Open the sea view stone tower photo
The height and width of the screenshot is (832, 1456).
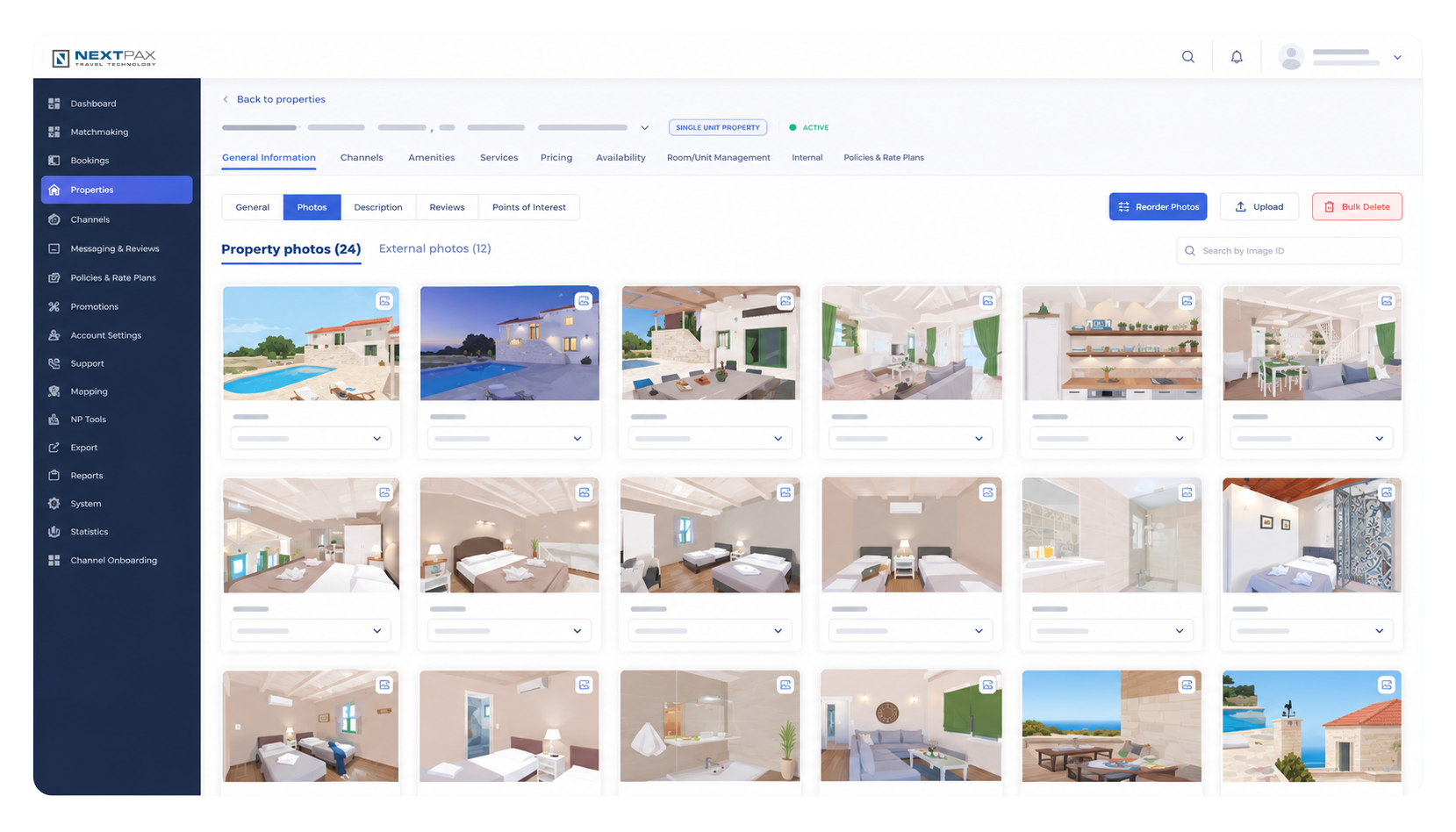[x=1311, y=727]
